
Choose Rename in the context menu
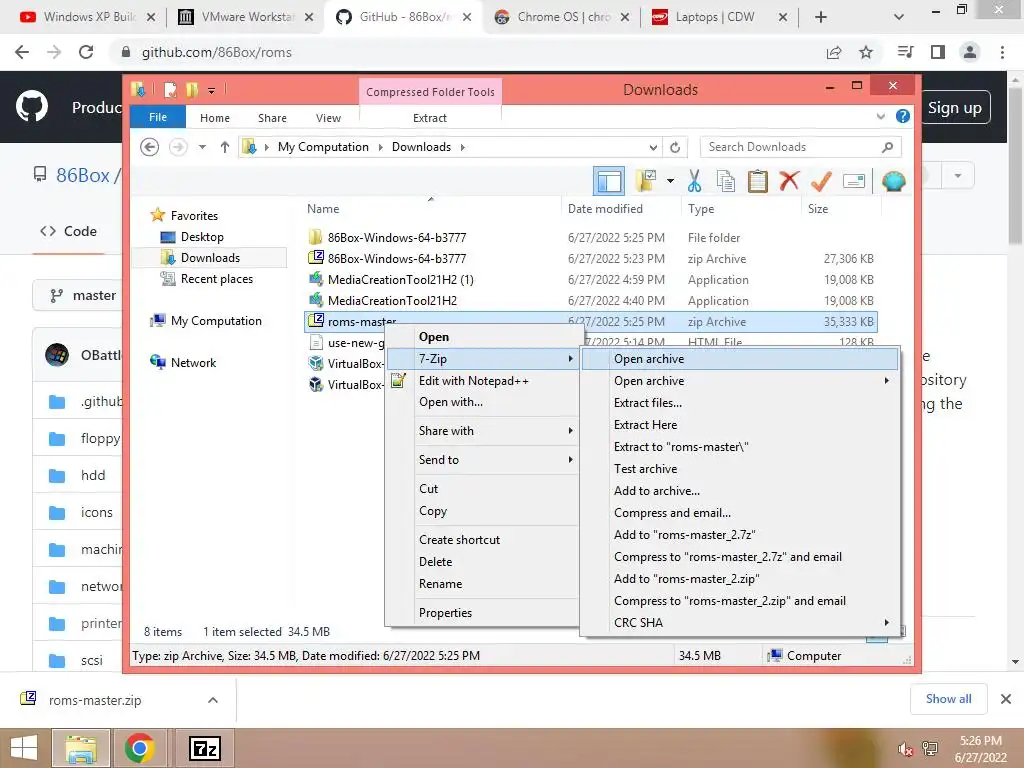tap(483, 584)
